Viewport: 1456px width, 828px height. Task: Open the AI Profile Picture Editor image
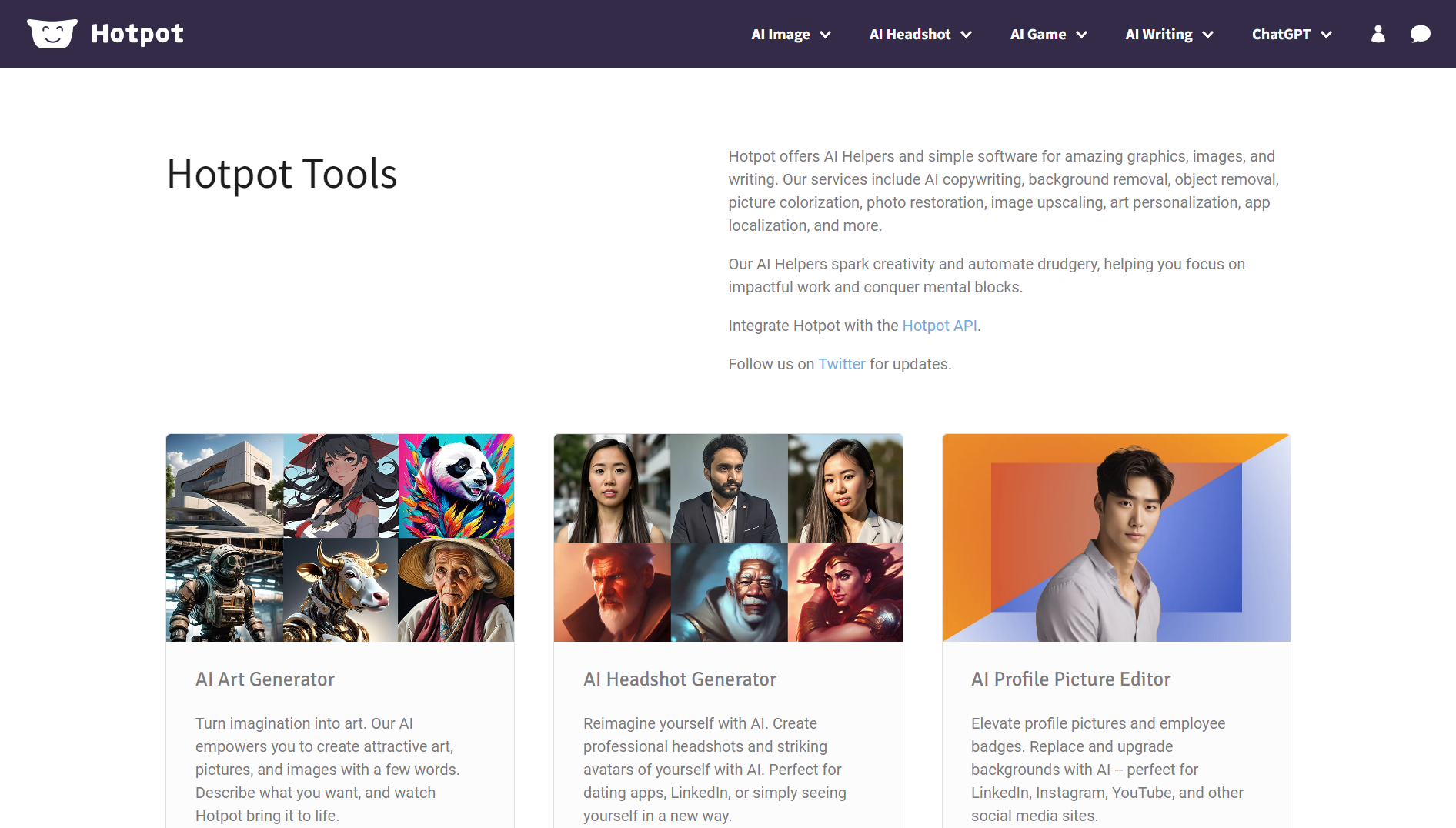(x=1117, y=538)
